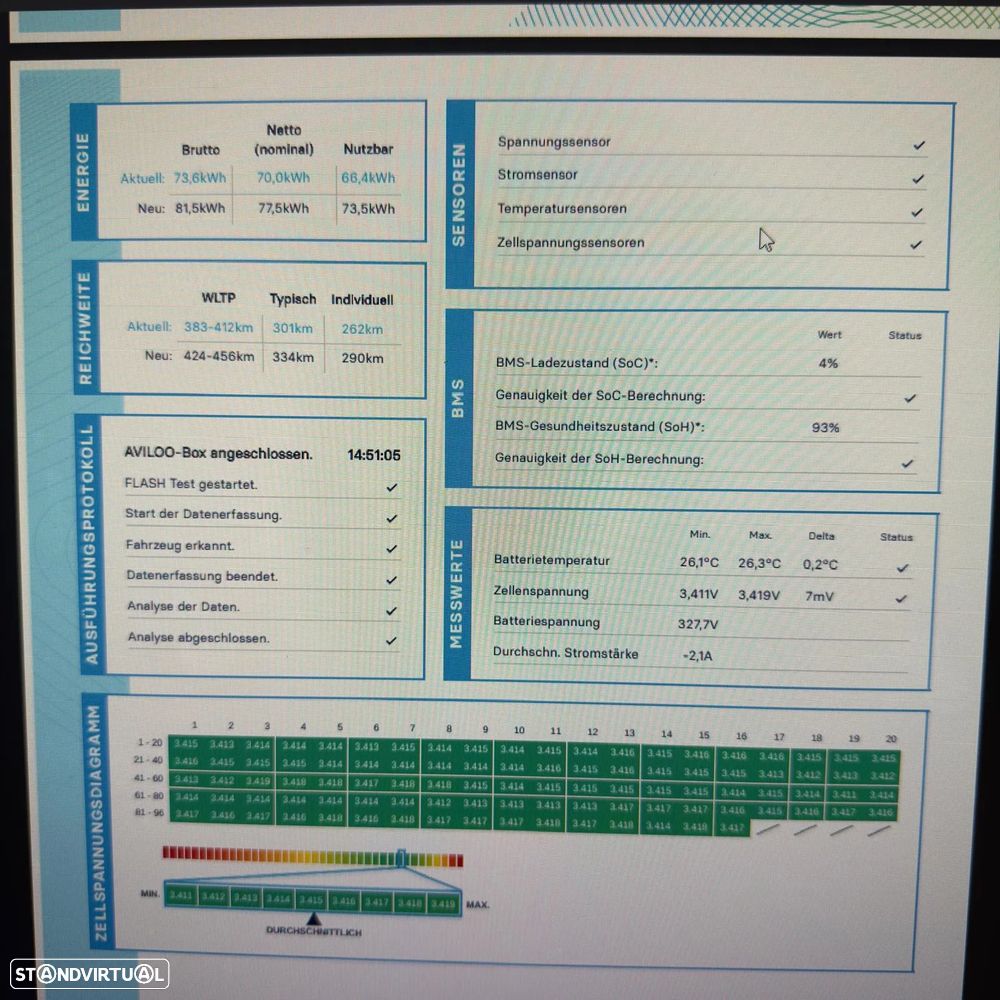Viewport: 1000px width, 1000px height.
Task: Click the current Netto value 70,0kWh
Action: click(283, 177)
